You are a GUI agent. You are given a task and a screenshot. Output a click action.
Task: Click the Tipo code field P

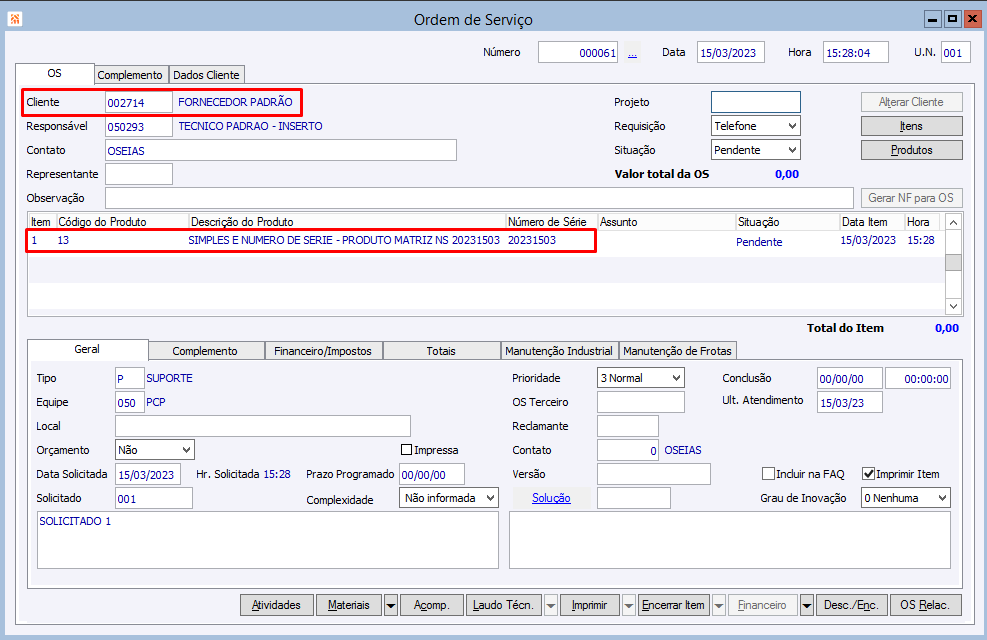click(130, 379)
